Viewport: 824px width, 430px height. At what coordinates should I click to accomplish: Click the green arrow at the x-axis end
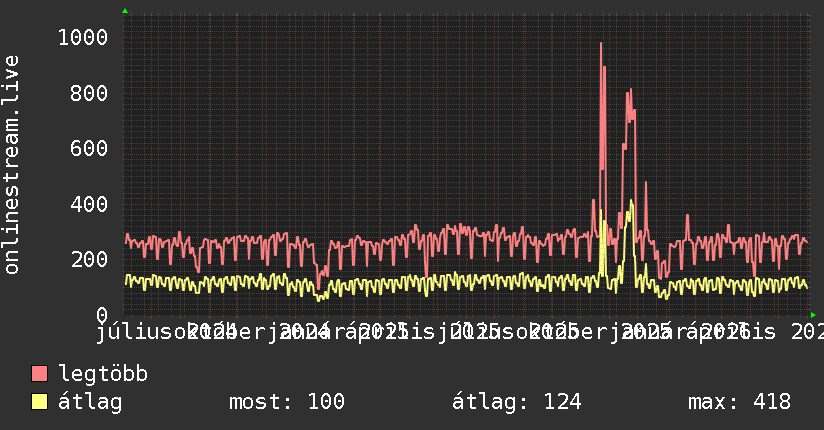(813, 315)
